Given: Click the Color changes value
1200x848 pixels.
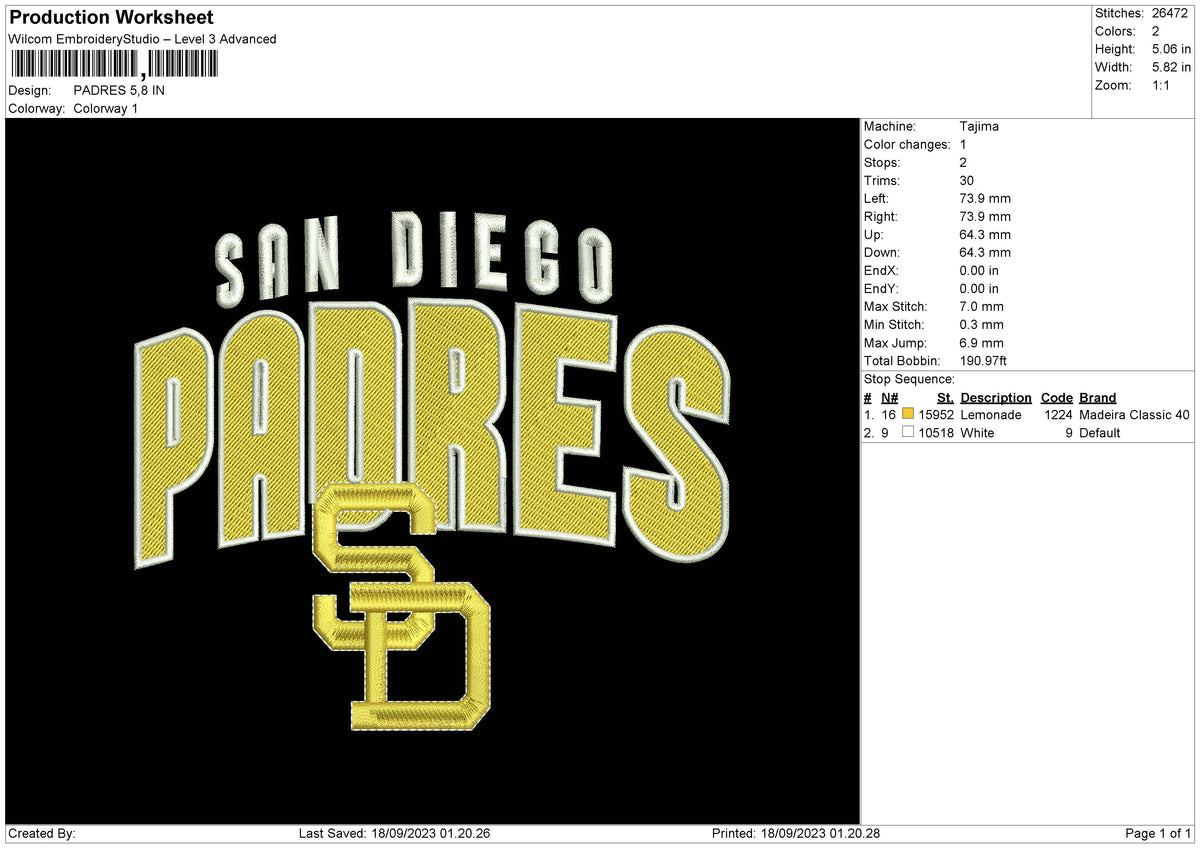Looking at the screenshot, I should [x=963, y=144].
